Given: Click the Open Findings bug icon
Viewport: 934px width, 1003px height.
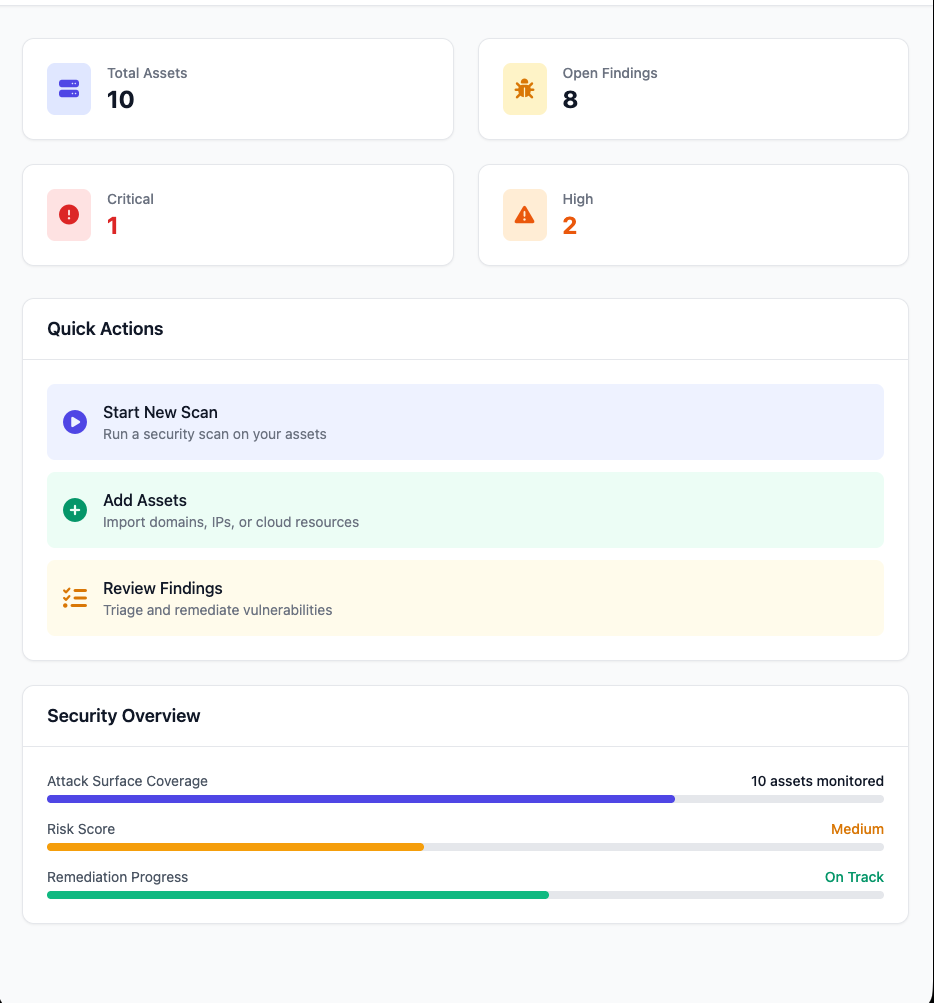Looking at the screenshot, I should pyautogui.click(x=524, y=89).
